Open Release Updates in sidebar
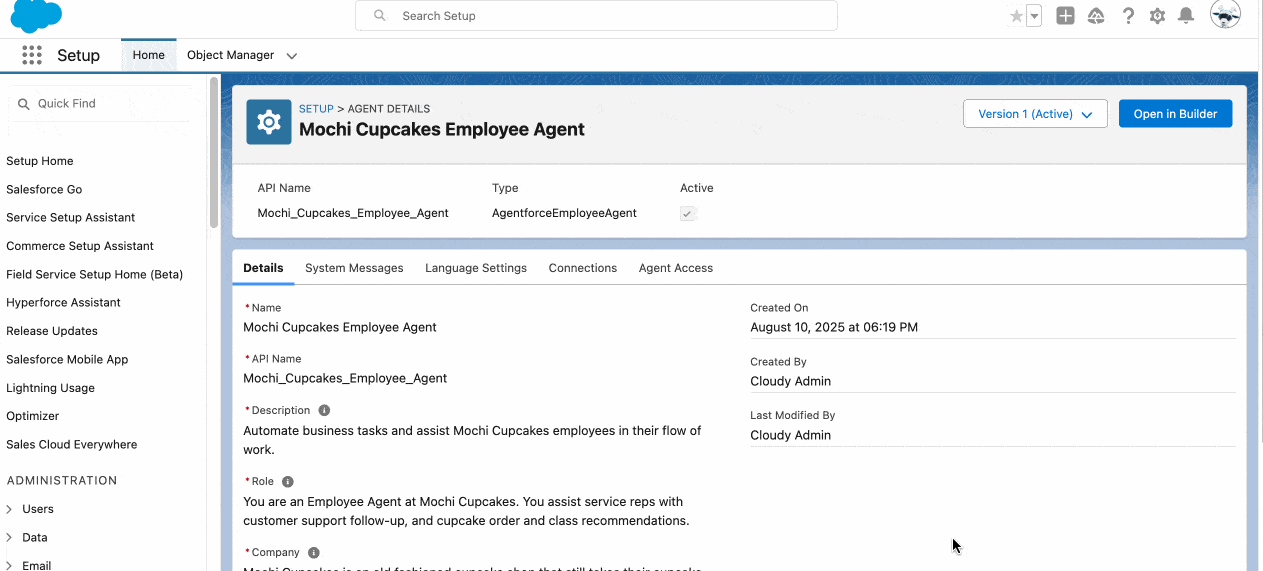 (x=52, y=331)
